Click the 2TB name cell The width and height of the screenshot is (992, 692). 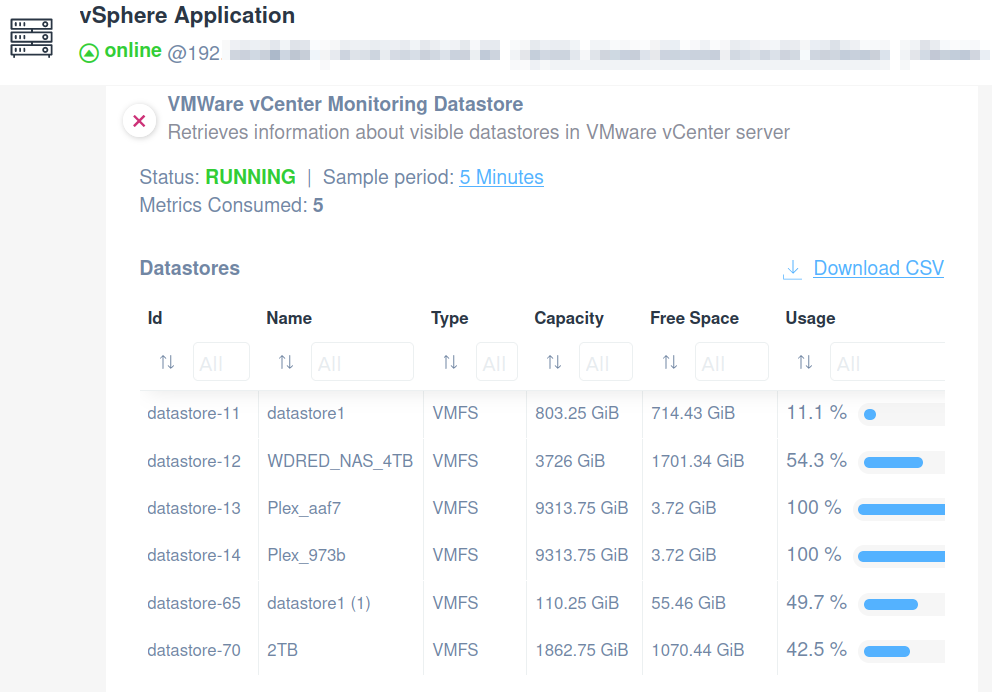pyautogui.click(x=282, y=650)
